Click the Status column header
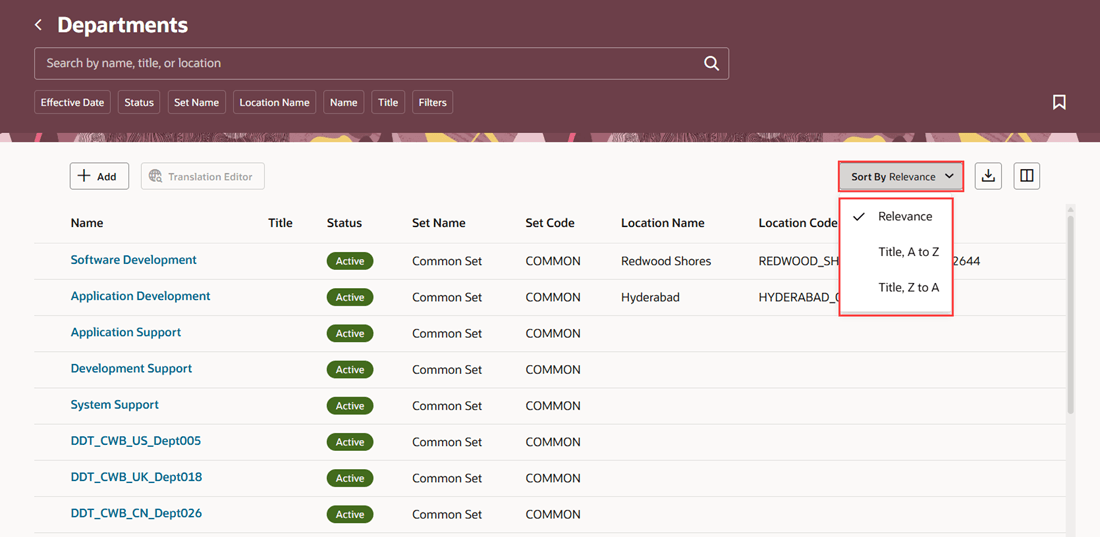 (344, 223)
